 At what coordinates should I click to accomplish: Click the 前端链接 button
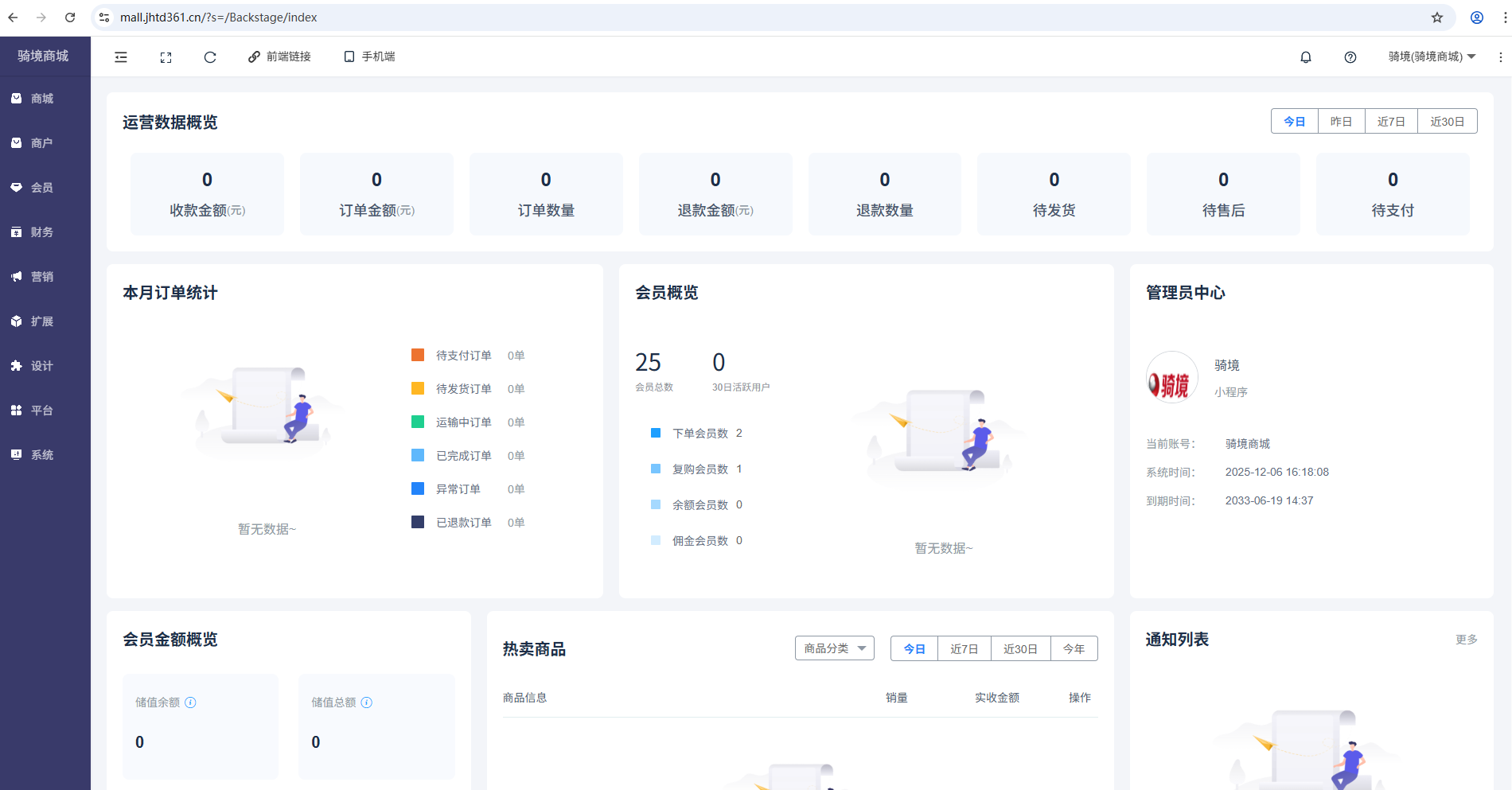click(279, 56)
